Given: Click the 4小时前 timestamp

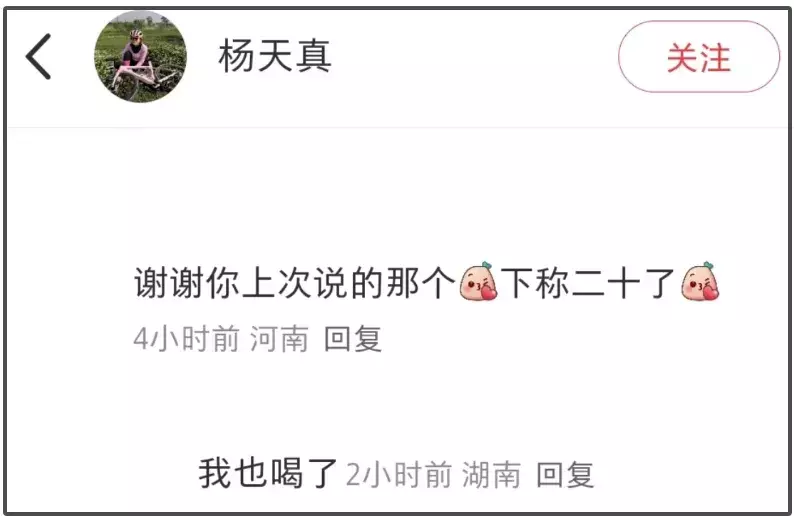Looking at the screenshot, I should point(186,338).
